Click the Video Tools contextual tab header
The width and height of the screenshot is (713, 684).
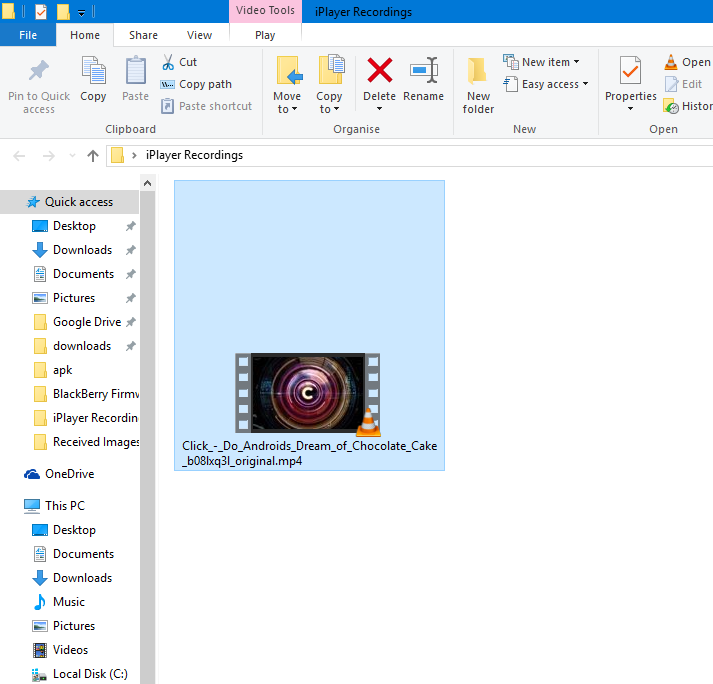click(265, 10)
